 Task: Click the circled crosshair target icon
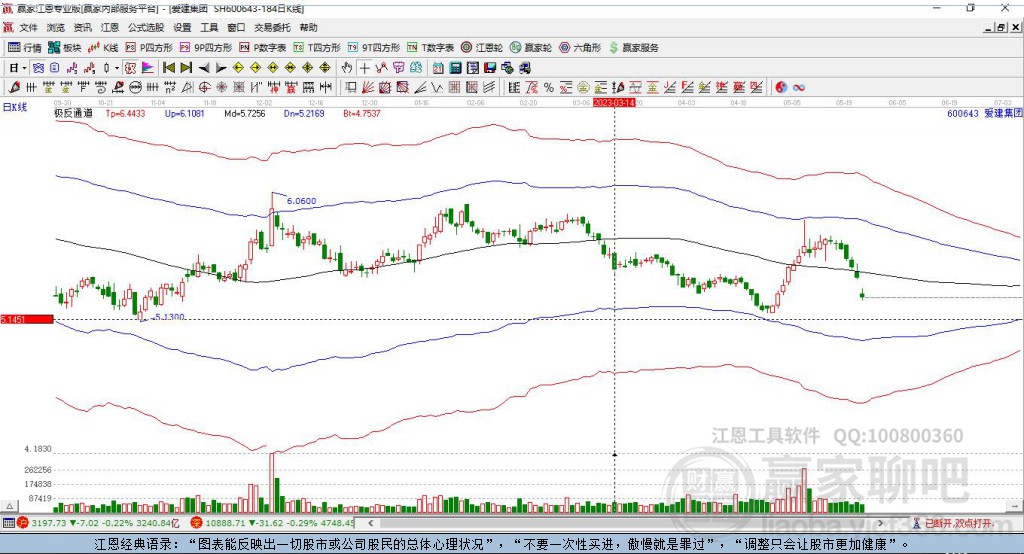click(204, 87)
